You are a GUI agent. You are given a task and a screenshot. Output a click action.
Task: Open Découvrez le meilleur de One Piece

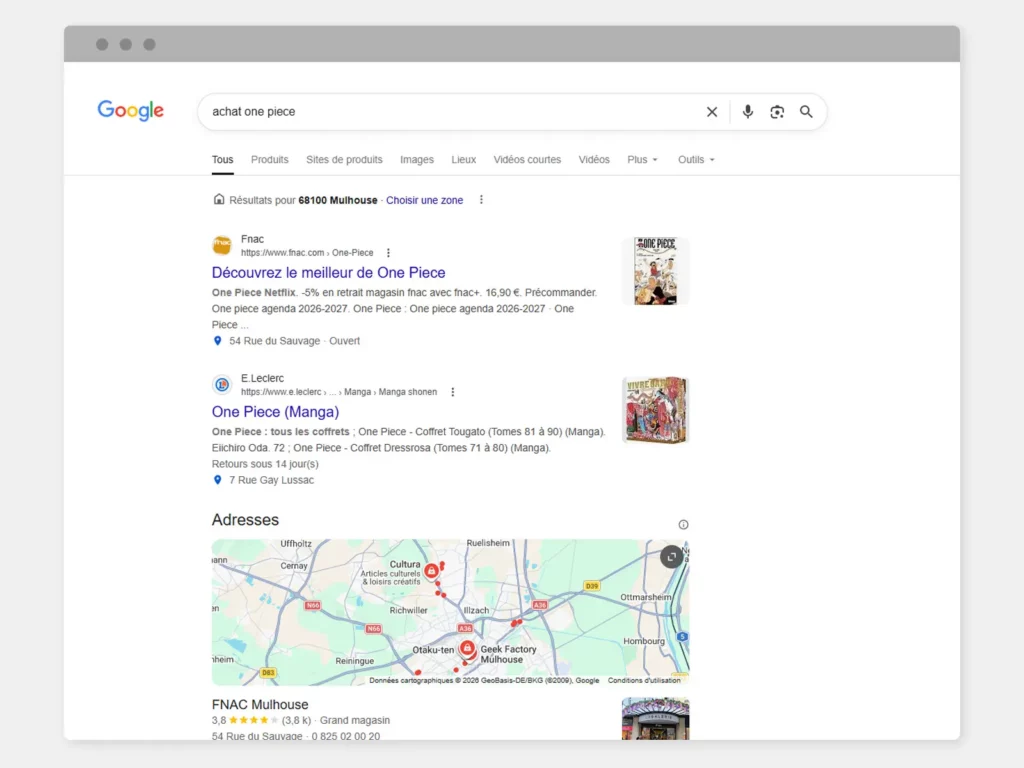click(x=328, y=272)
